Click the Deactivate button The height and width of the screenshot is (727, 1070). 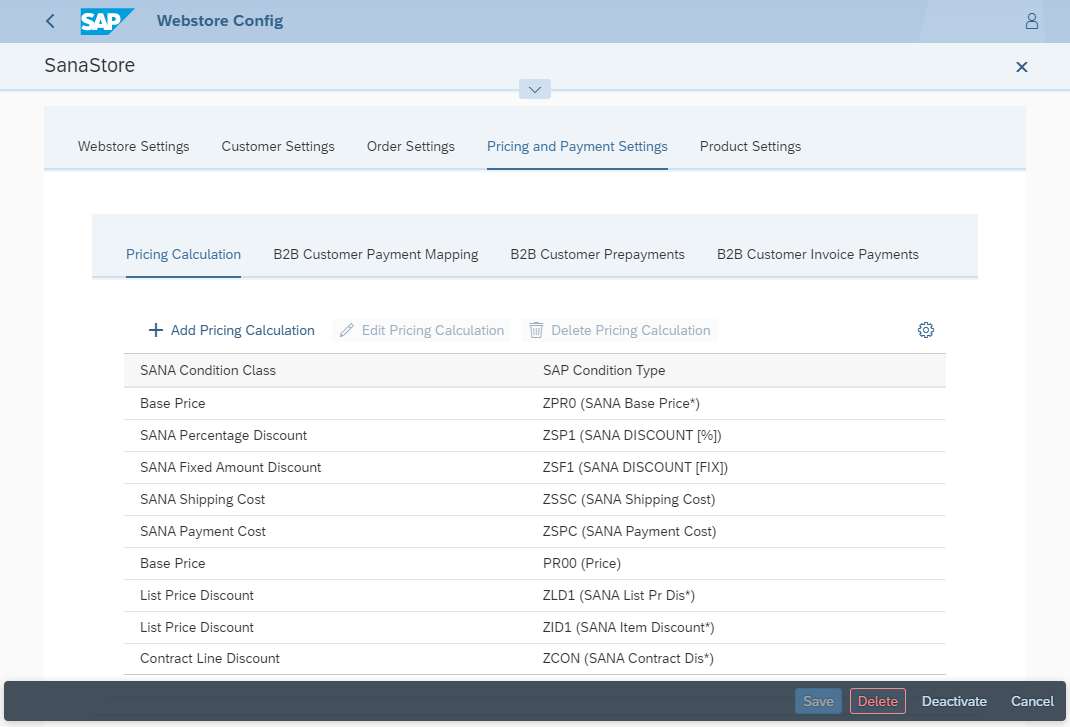[954, 701]
